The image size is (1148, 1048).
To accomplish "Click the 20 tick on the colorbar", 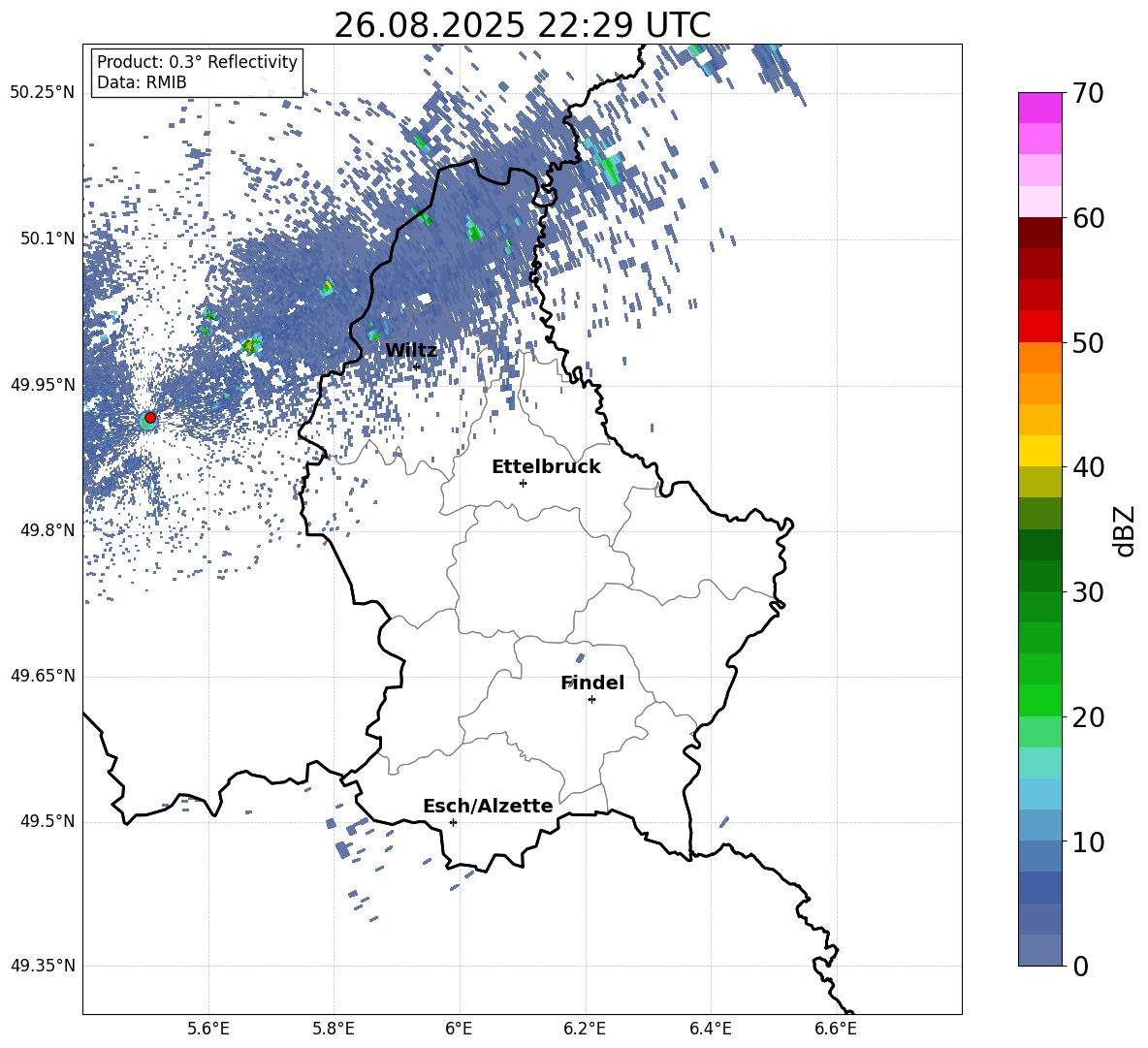I will coord(1088,717).
